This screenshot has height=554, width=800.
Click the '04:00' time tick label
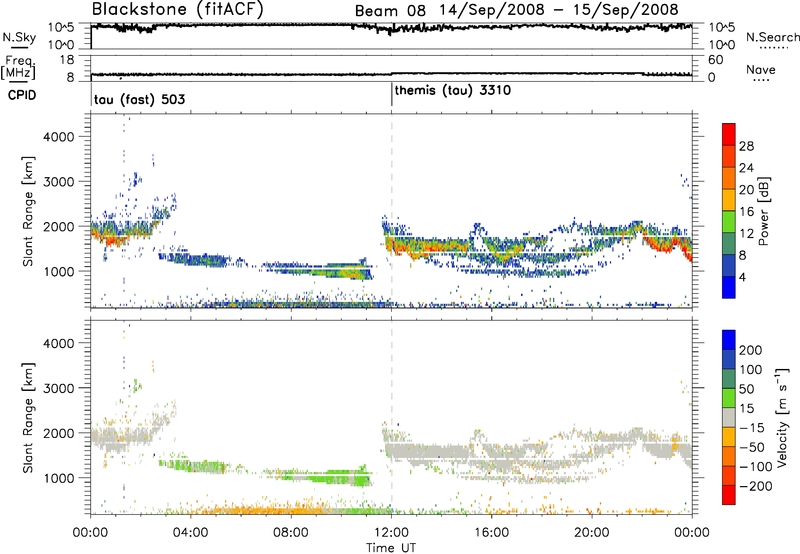(190, 533)
